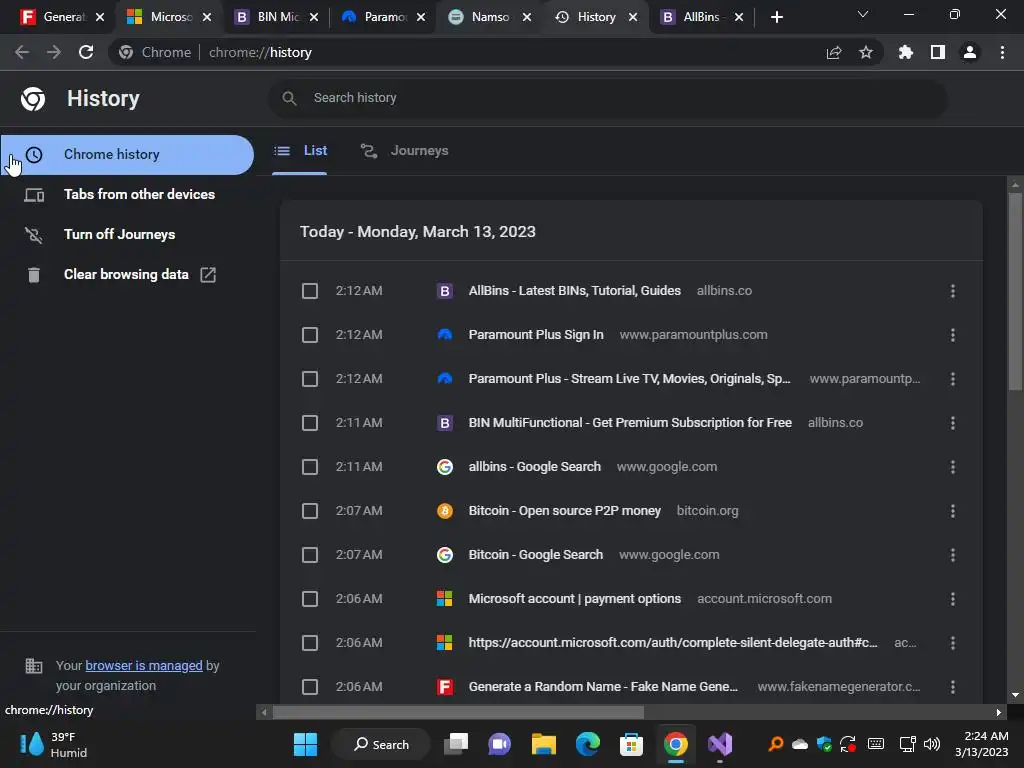
Task: Click Turn off Journeys
Action: [127, 234]
